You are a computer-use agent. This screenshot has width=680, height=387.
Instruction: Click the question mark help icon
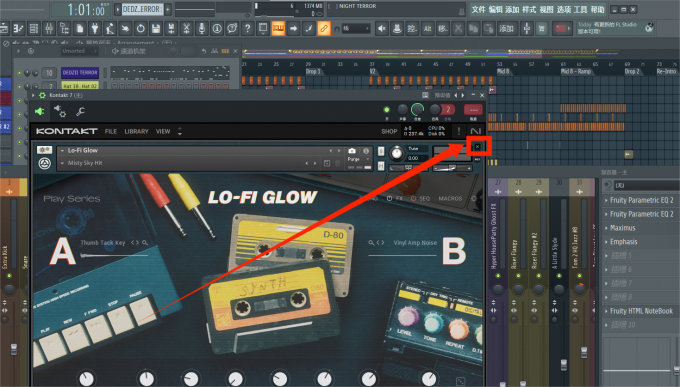click(247, 29)
